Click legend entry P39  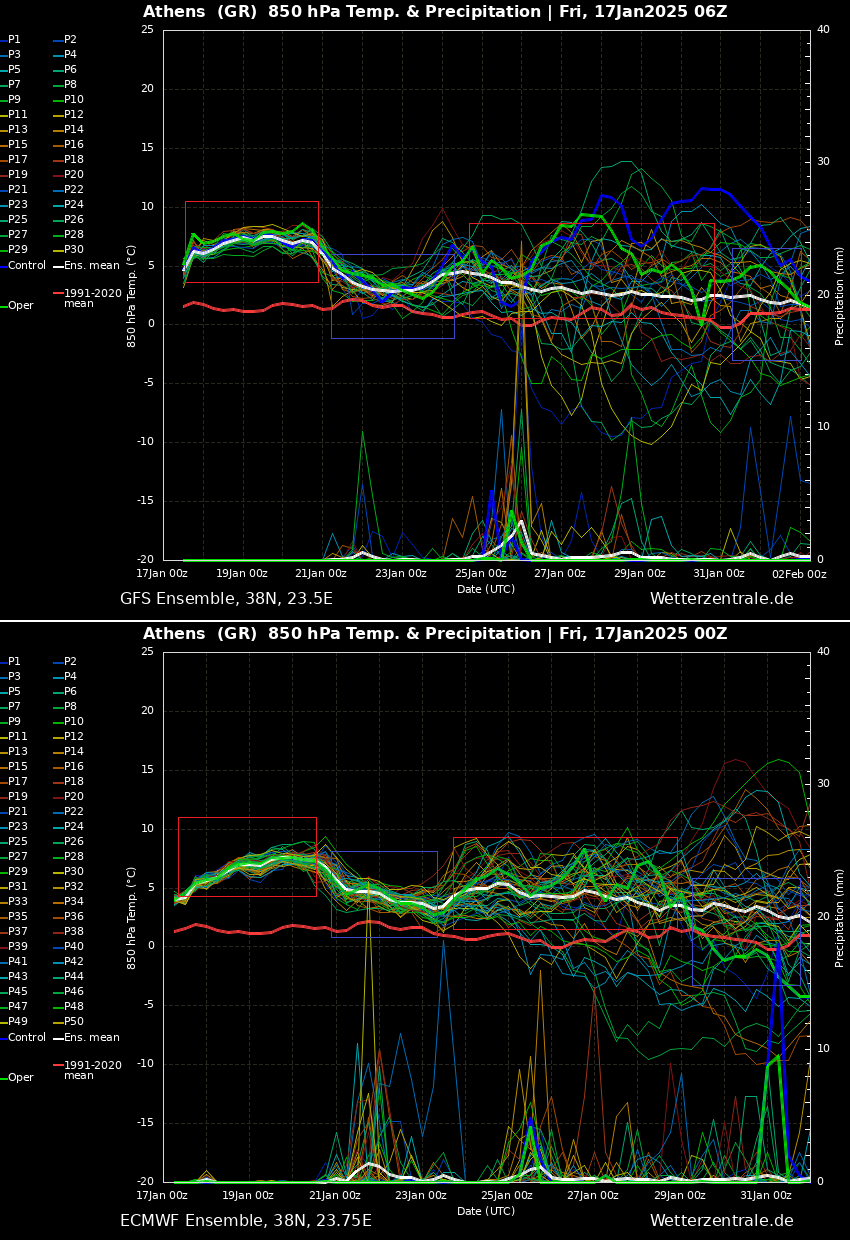14,946
